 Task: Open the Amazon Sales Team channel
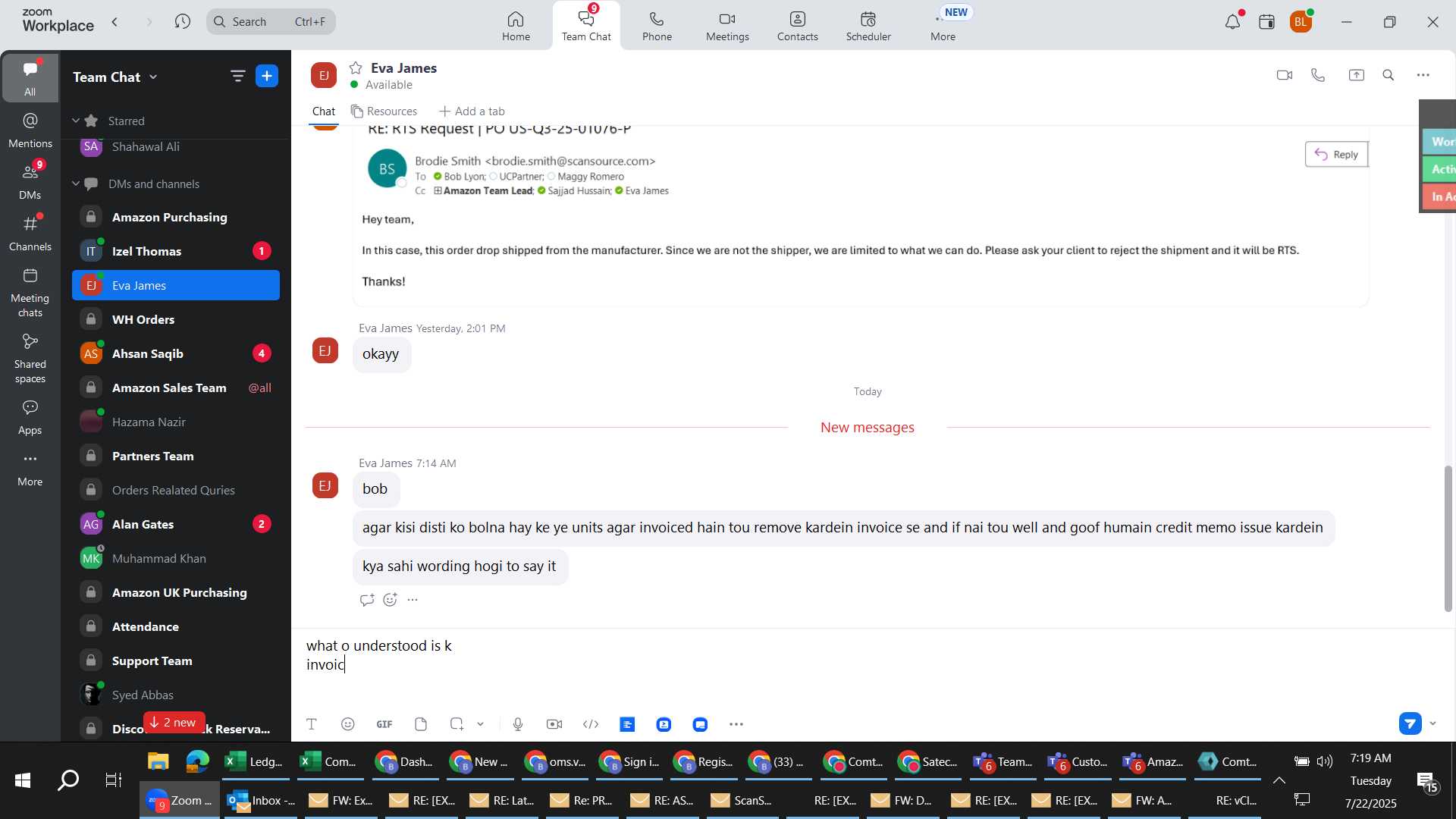[176, 388]
